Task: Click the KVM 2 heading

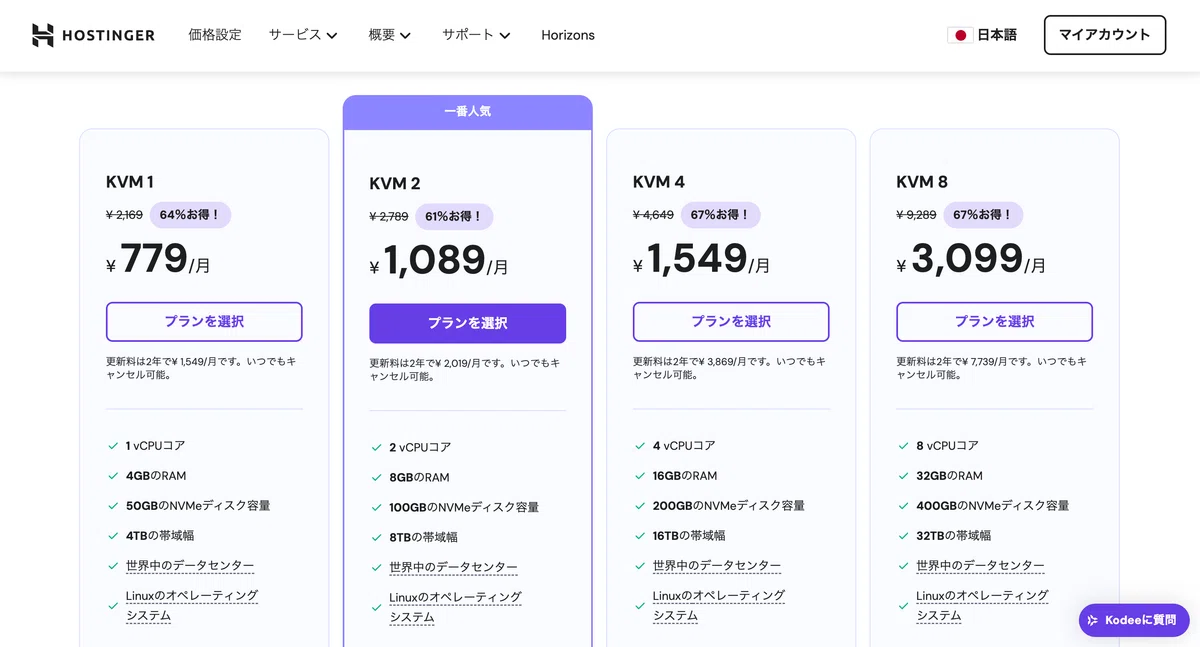Action: coord(395,184)
